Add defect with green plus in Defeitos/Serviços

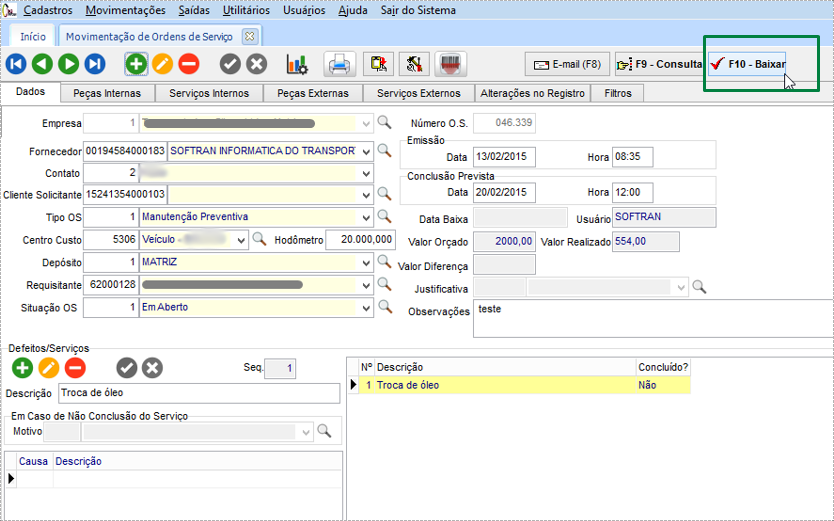pos(21,368)
